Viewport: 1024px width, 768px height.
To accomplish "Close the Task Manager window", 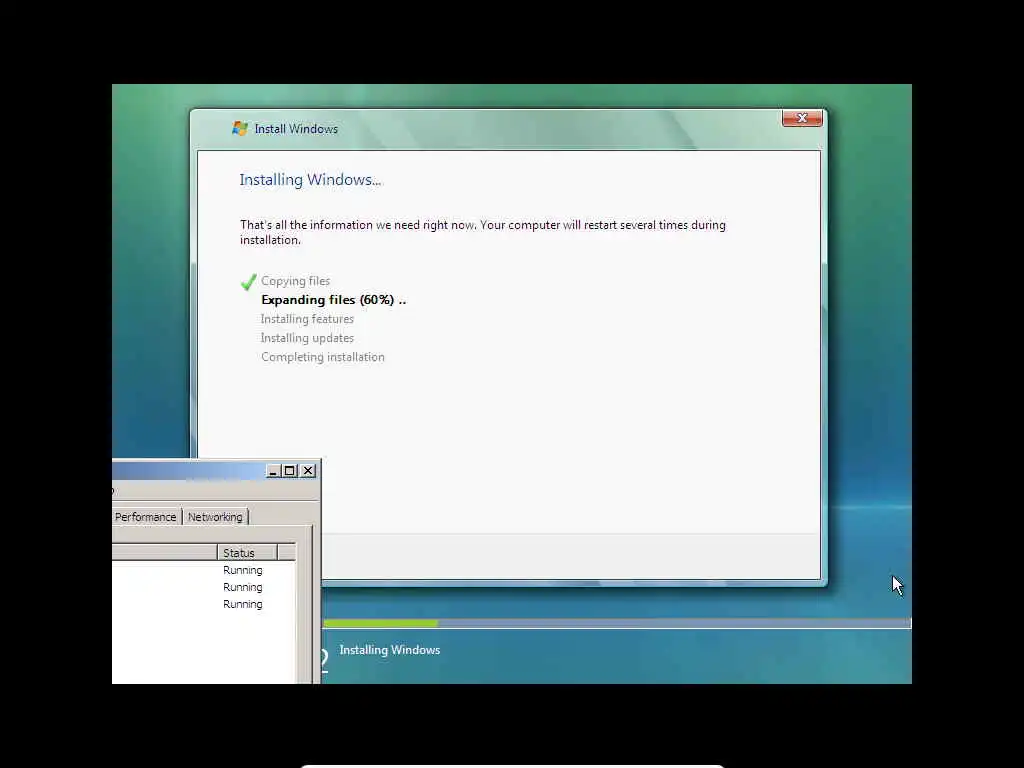I will [x=308, y=471].
